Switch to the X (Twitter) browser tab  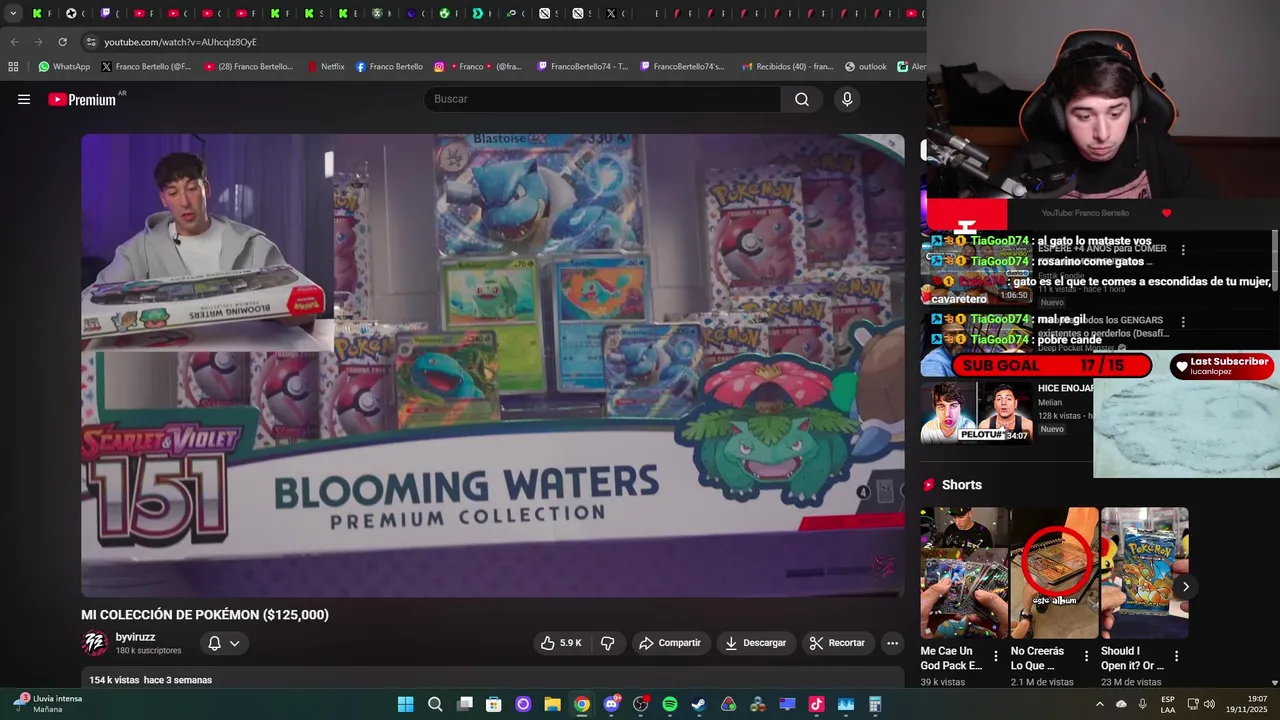point(611,13)
